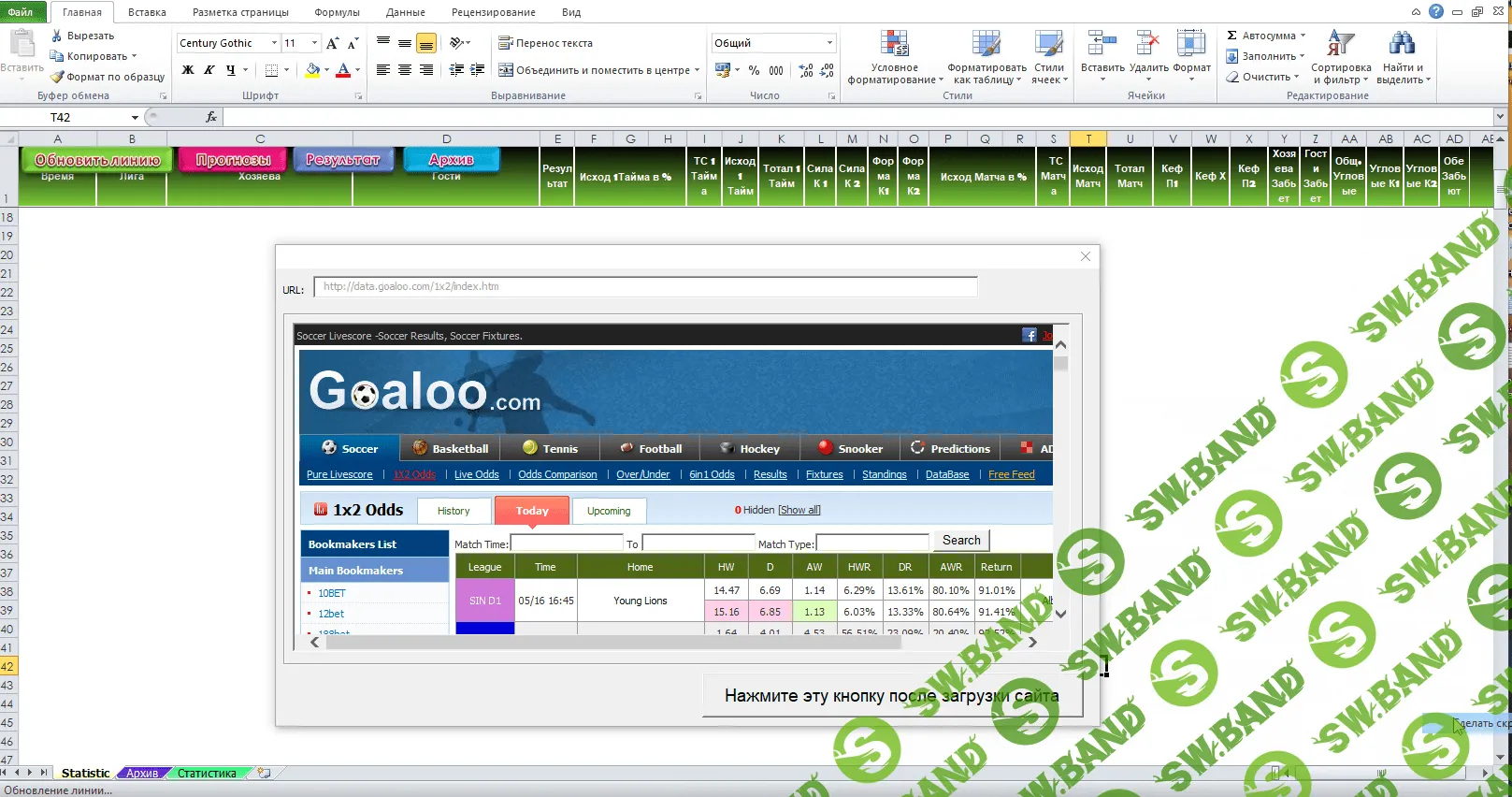Click the Conditional Formatting icon
Viewport: 1512px width, 797px height.
[894, 44]
